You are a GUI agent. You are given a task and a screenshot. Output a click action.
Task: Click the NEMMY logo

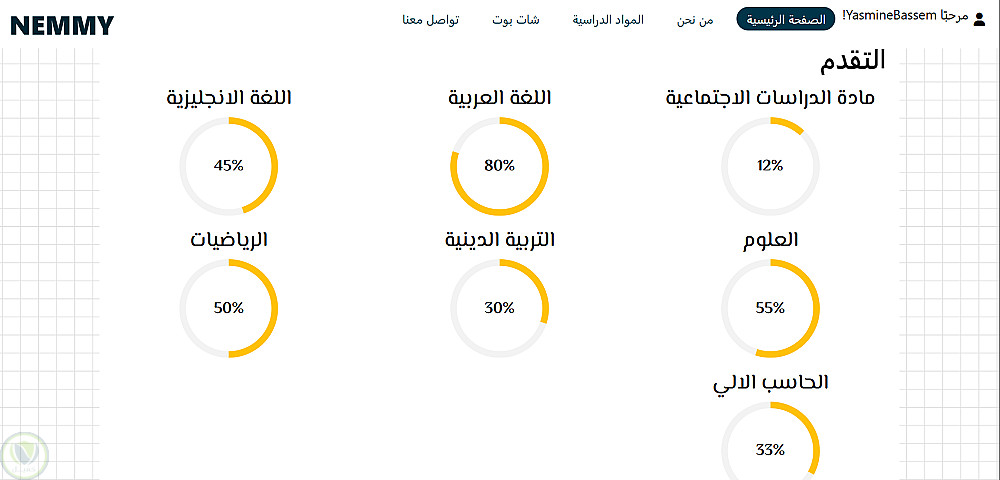[x=62, y=25]
